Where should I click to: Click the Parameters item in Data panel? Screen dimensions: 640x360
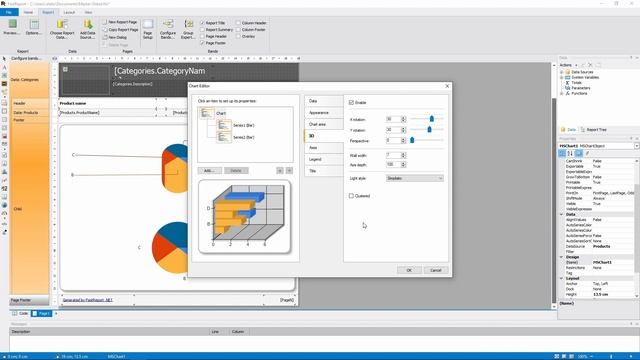[580, 88]
